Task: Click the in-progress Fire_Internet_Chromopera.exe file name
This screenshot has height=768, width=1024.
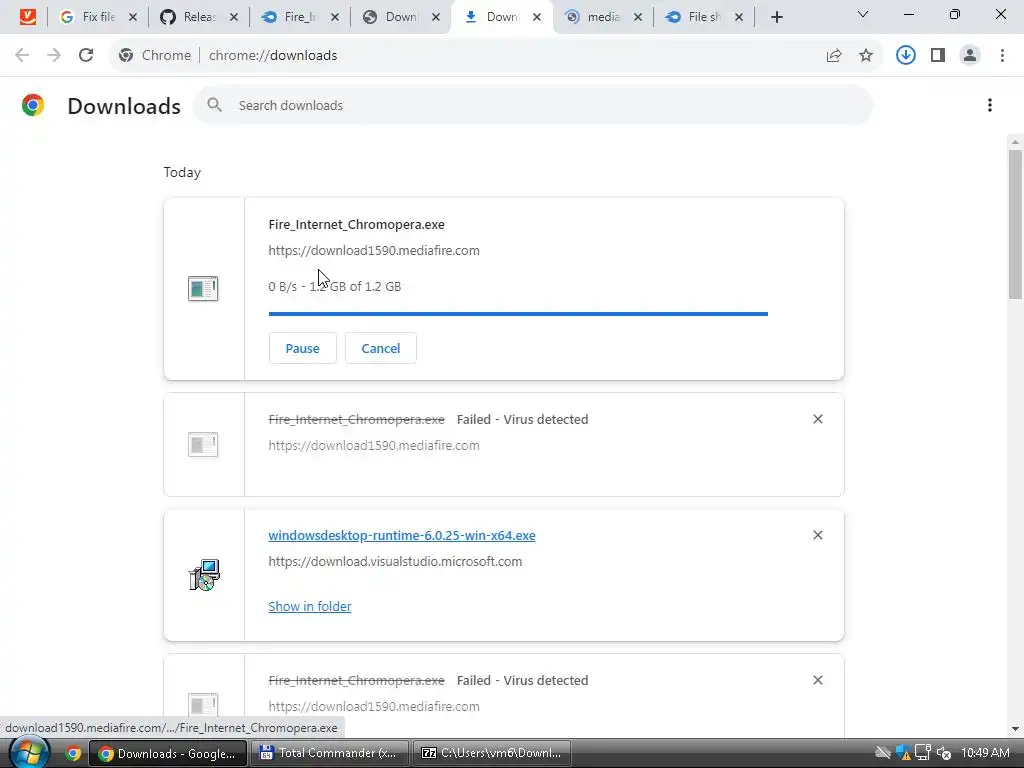Action: 357,225
